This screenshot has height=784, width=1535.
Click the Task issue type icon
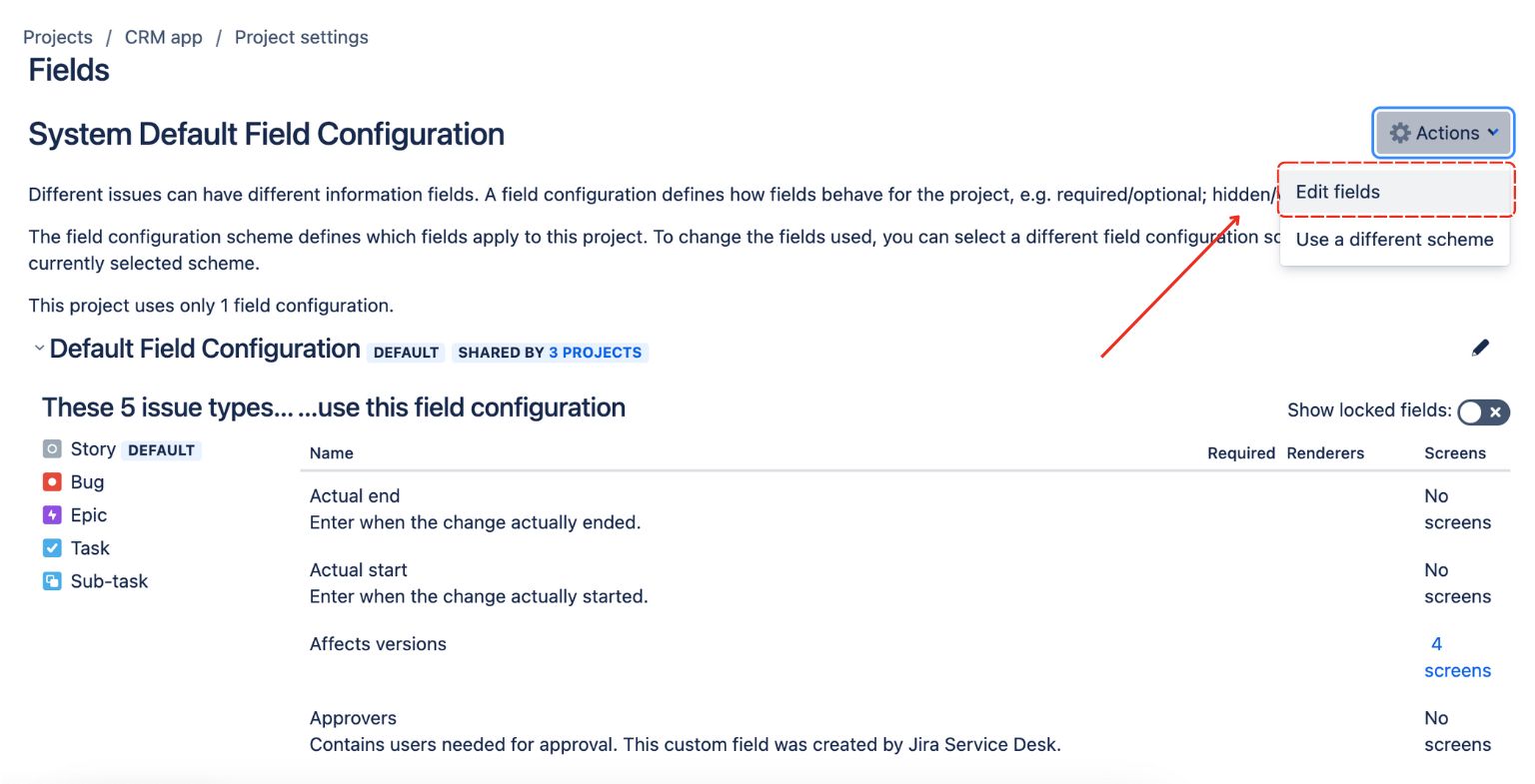[52, 547]
